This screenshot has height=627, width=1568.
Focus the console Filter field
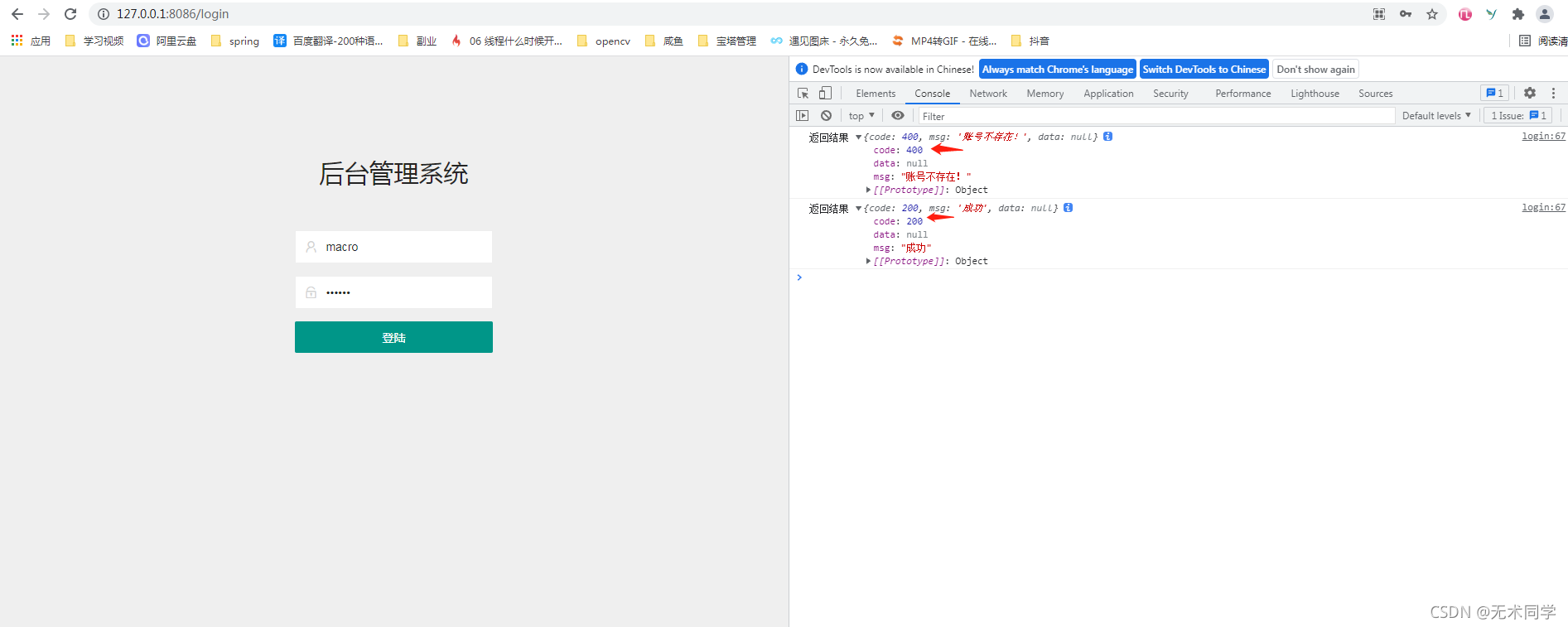[1156, 116]
